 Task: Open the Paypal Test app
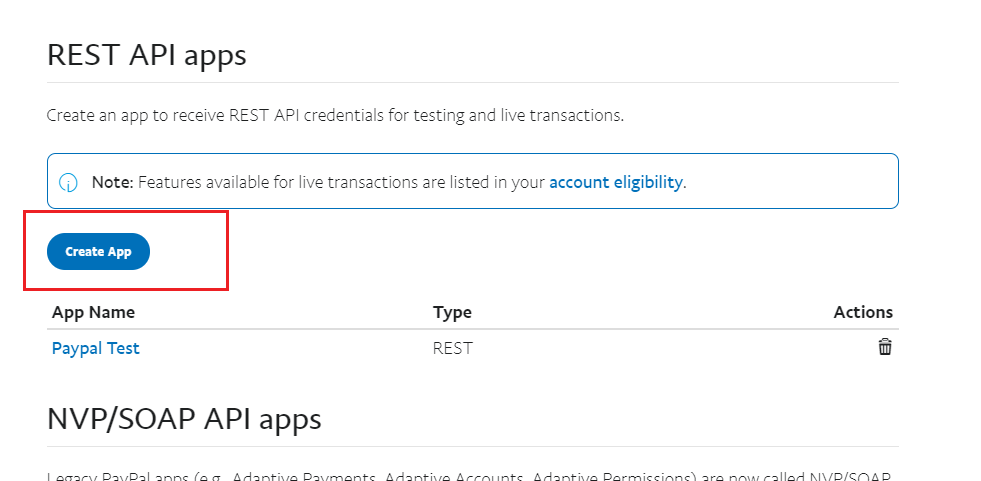point(96,348)
